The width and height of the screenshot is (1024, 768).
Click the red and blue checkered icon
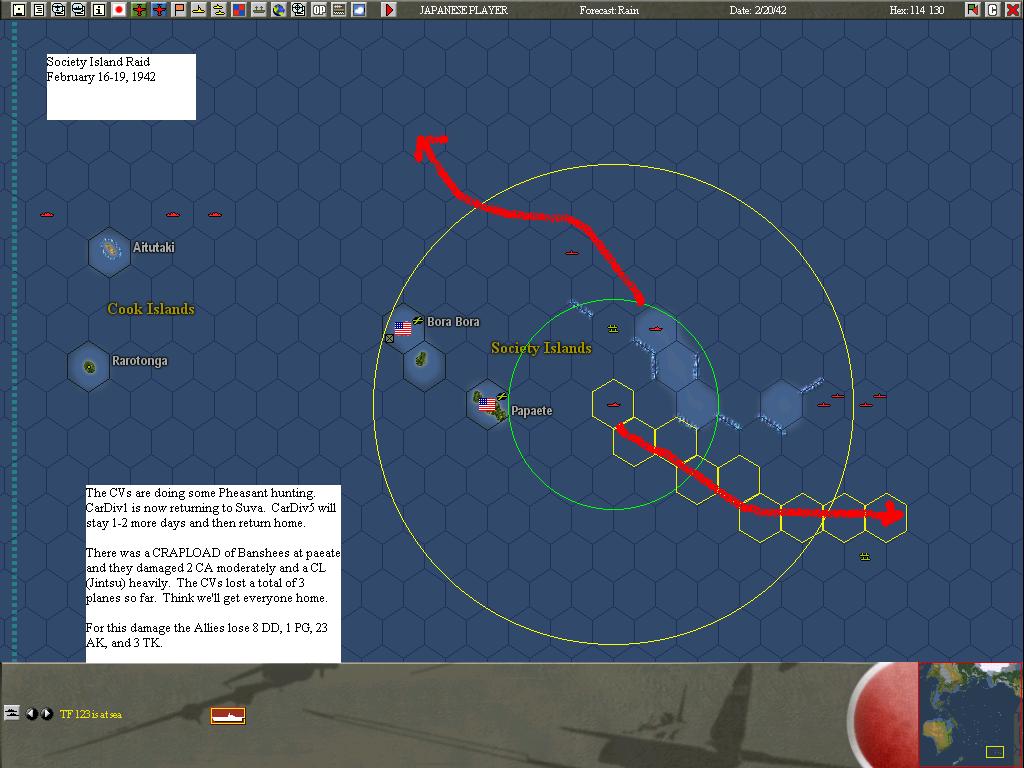click(x=239, y=10)
